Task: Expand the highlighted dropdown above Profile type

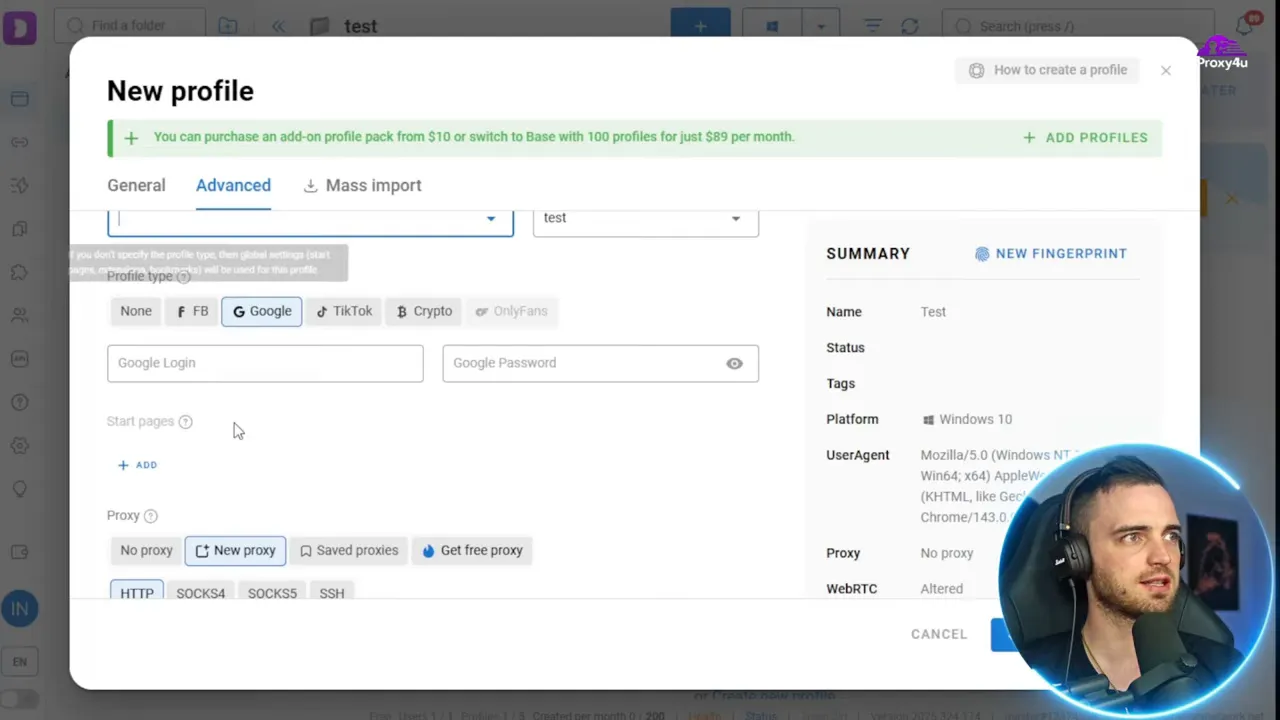Action: [x=490, y=219]
